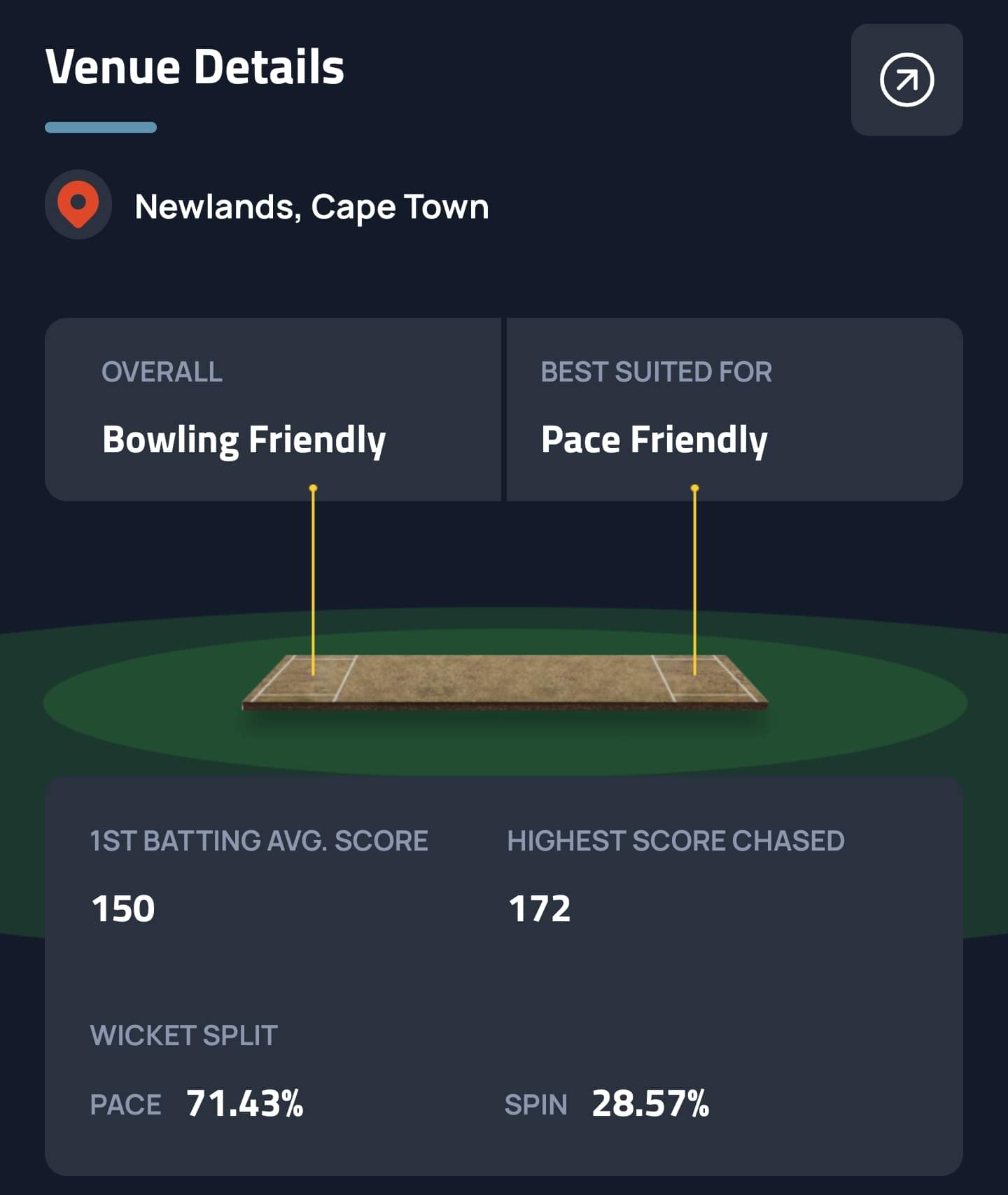Tap the Bowling Friendly overall value
The height and width of the screenshot is (1195, 1008).
coord(244,440)
